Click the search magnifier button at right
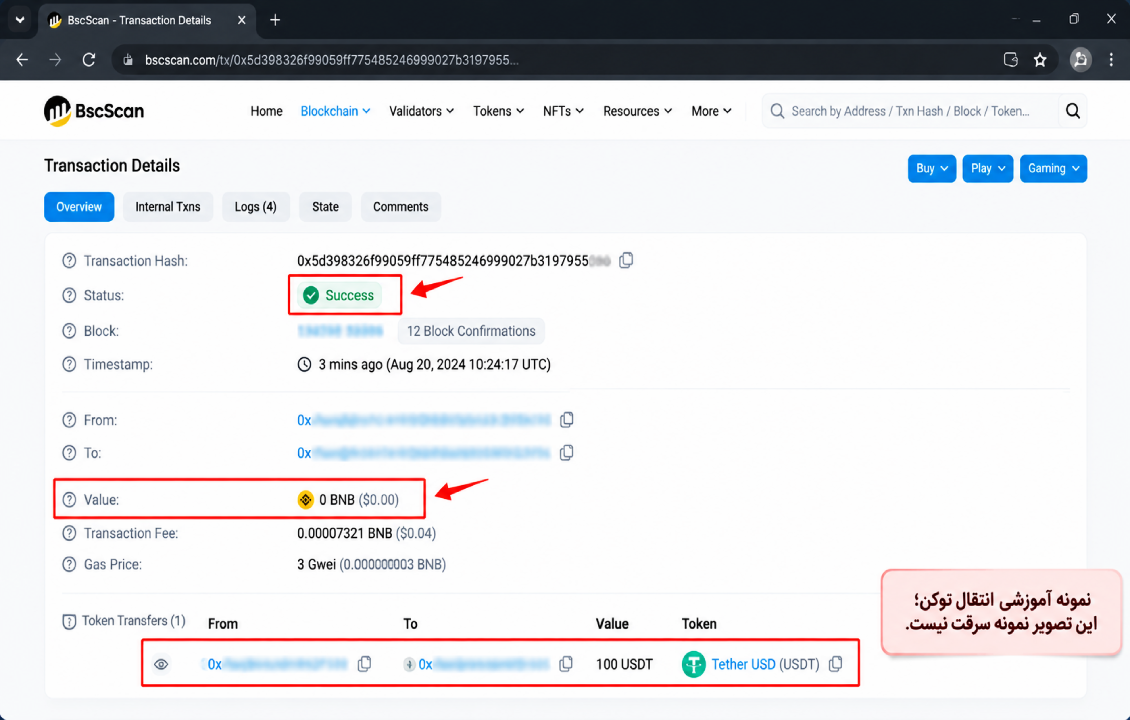 coord(1072,111)
